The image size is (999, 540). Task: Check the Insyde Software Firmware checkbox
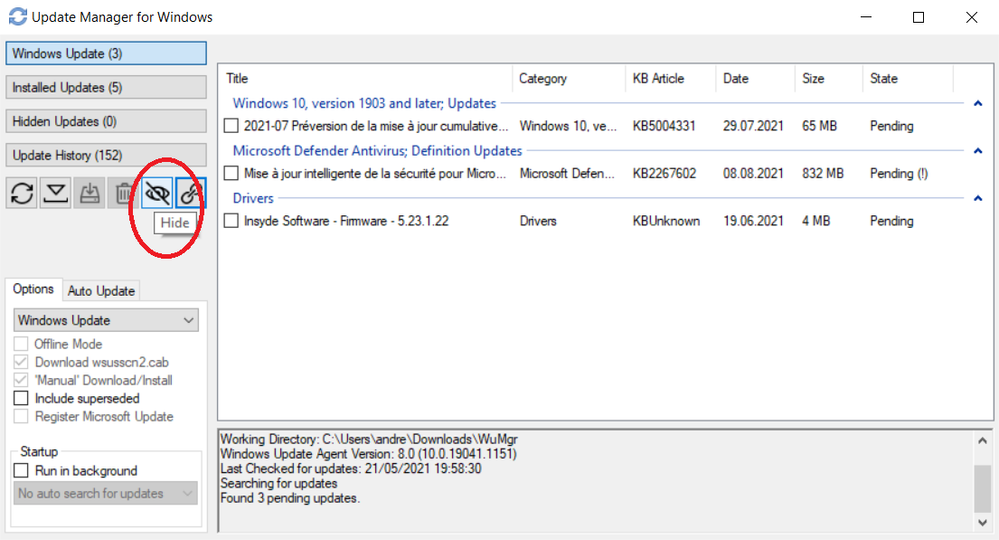tap(231, 221)
